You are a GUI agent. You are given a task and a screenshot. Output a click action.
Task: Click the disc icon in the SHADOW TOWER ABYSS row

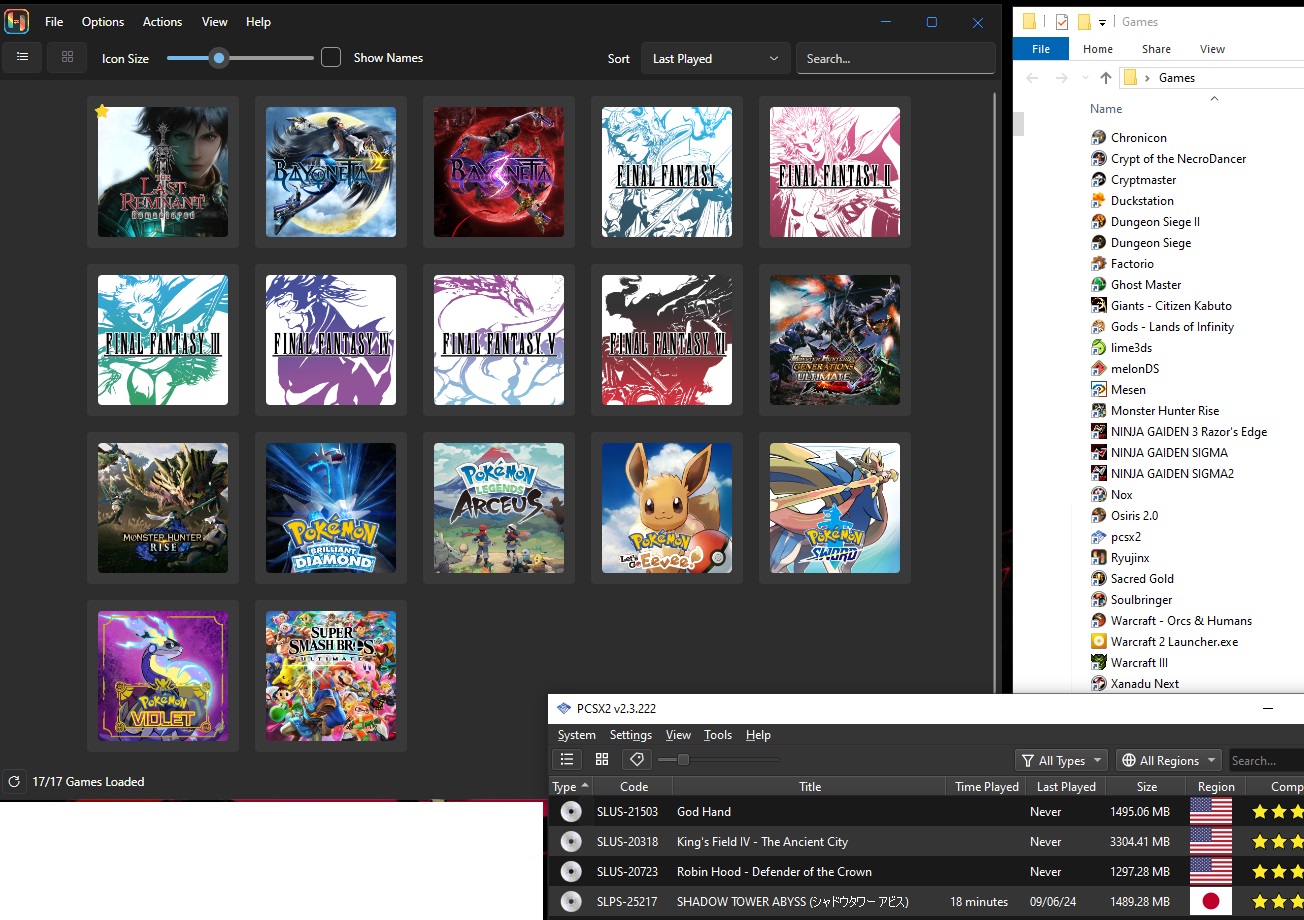(571, 902)
